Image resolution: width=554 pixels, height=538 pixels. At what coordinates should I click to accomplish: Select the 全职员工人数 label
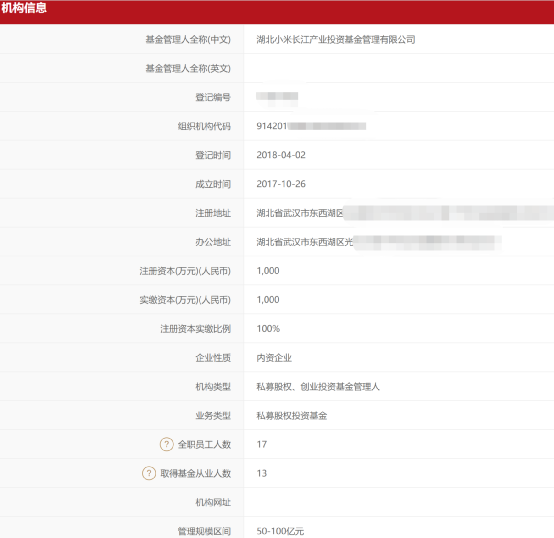click(204, 444)
